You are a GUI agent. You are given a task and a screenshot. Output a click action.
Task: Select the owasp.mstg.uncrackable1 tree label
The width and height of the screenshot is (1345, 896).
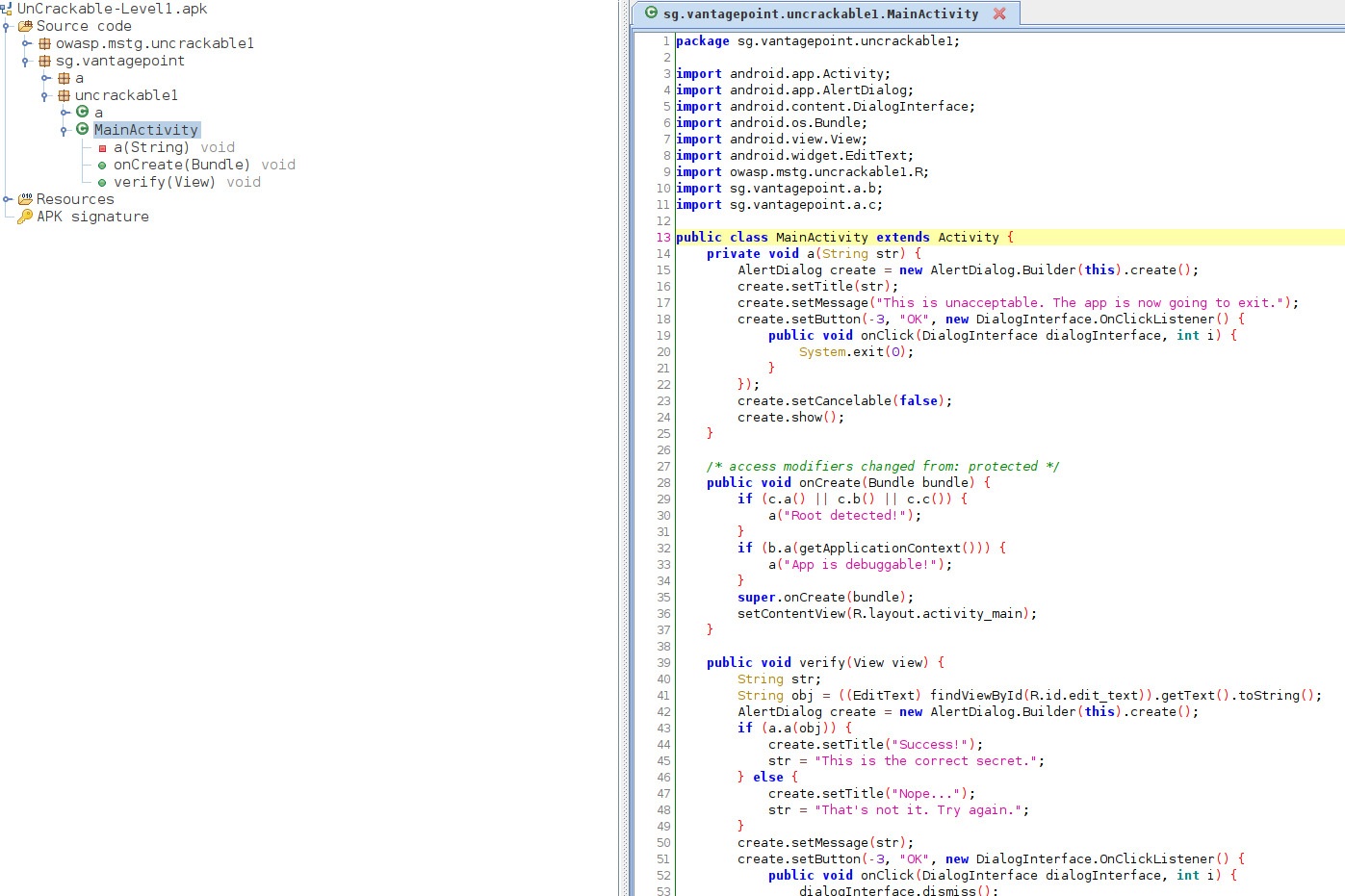click(155, 43)
